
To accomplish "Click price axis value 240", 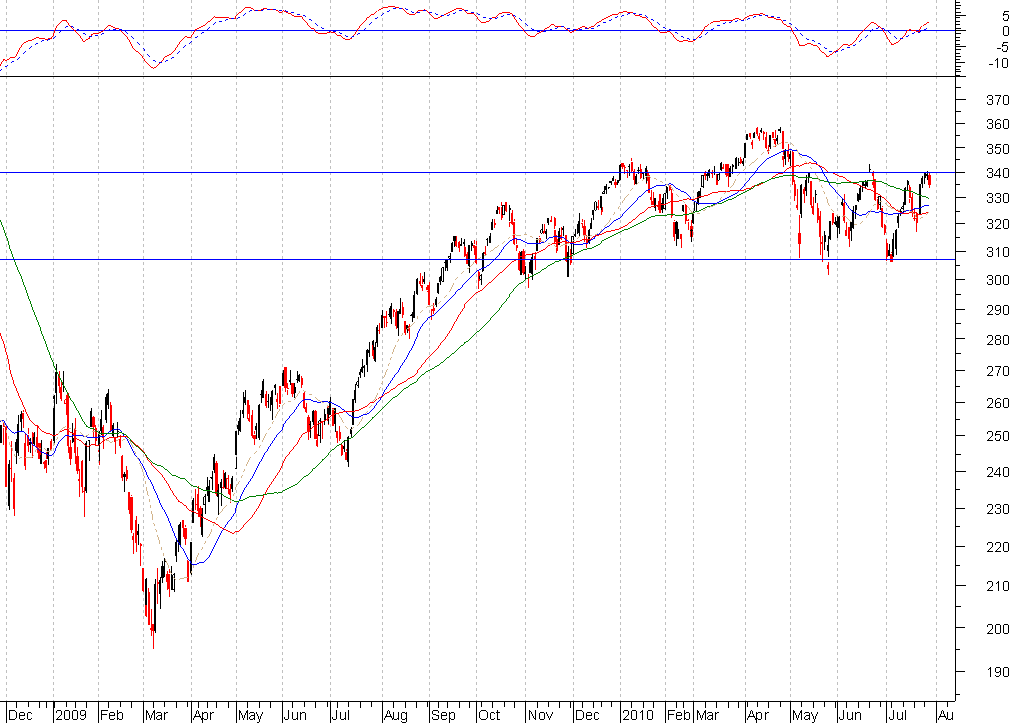I will (x=997, y=472).
